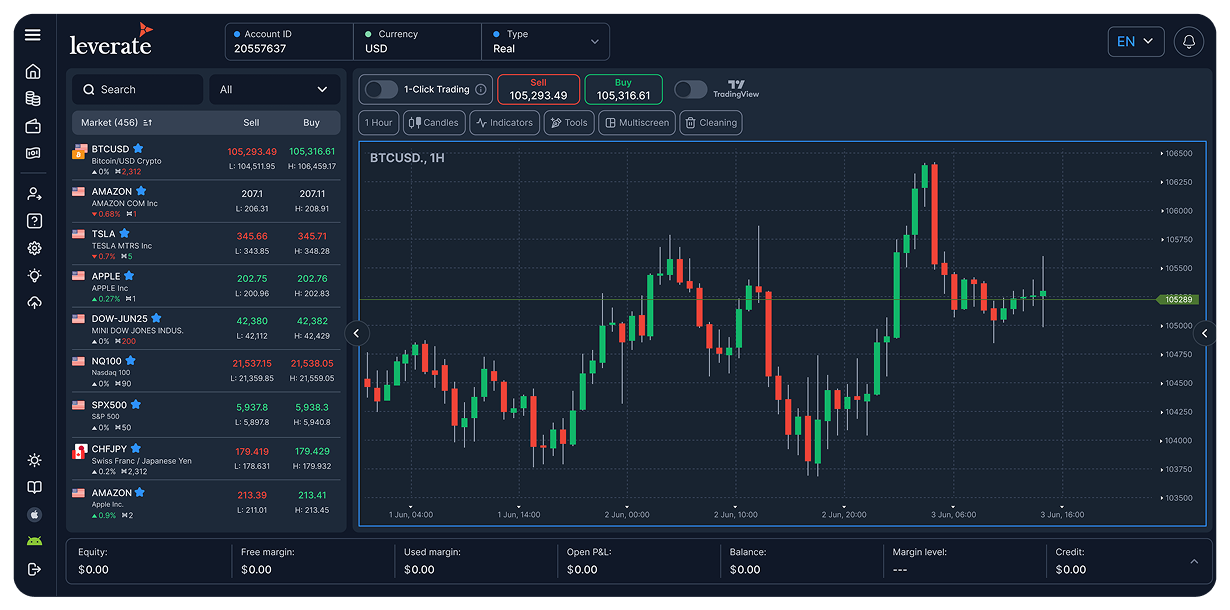Open the chart Tools menu
This screenshot has width=1230, height=610.
click(569, 123)
